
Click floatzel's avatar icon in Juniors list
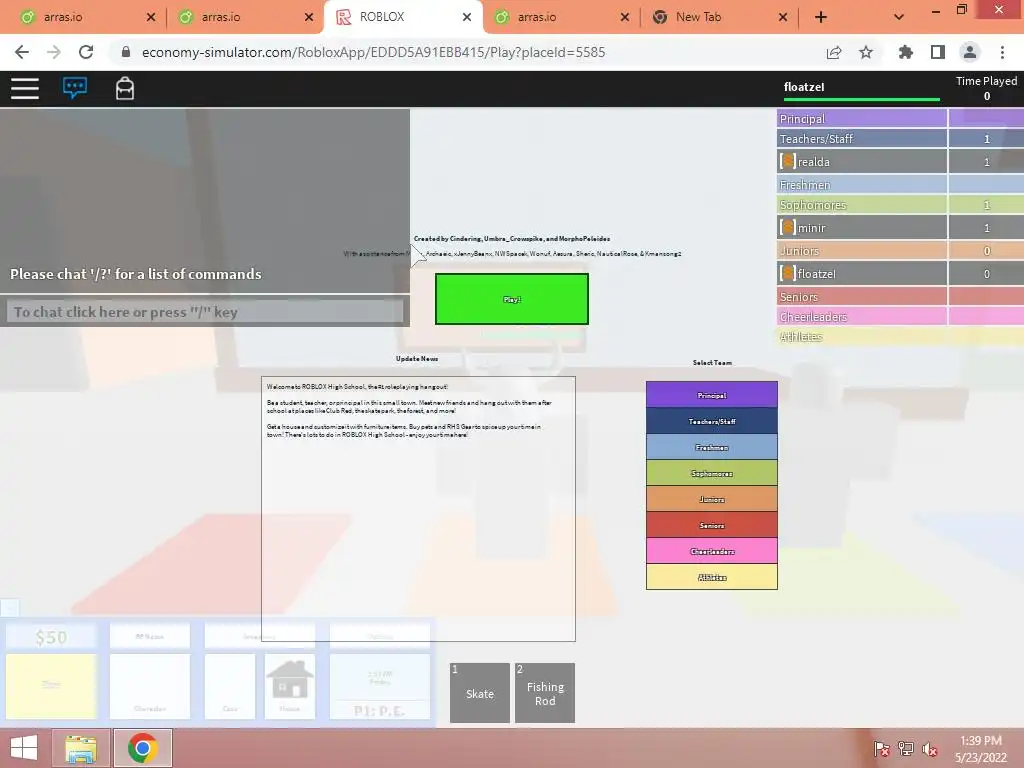[788, 273]
